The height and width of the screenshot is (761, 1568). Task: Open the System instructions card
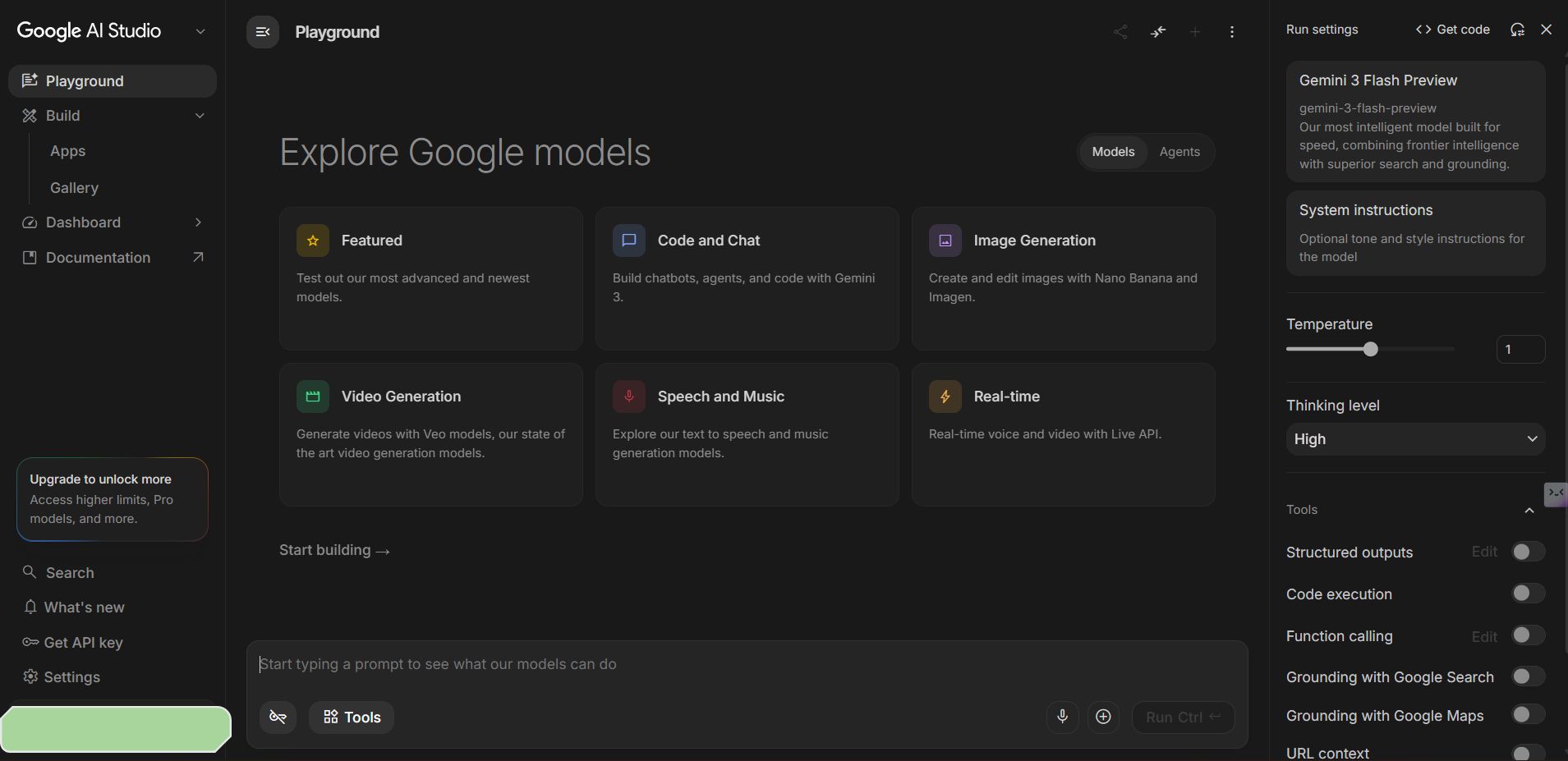(x=1415, y=233)
